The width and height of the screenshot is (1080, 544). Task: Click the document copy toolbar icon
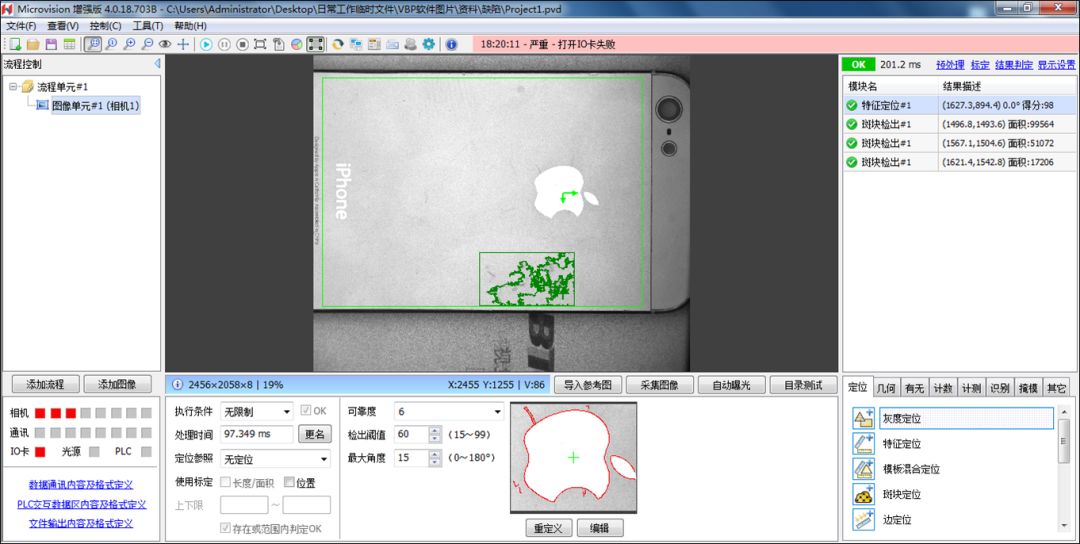tap(279, 44)
